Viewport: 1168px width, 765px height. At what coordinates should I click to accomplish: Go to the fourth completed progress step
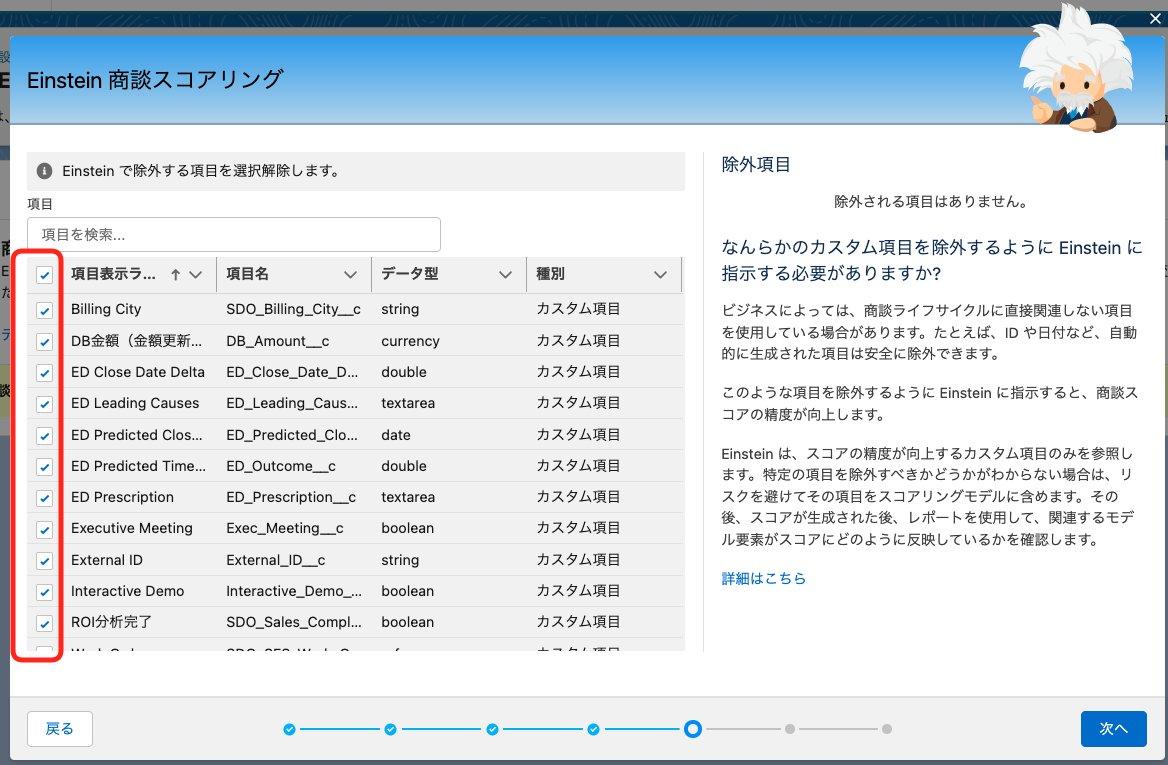point(593,729)
